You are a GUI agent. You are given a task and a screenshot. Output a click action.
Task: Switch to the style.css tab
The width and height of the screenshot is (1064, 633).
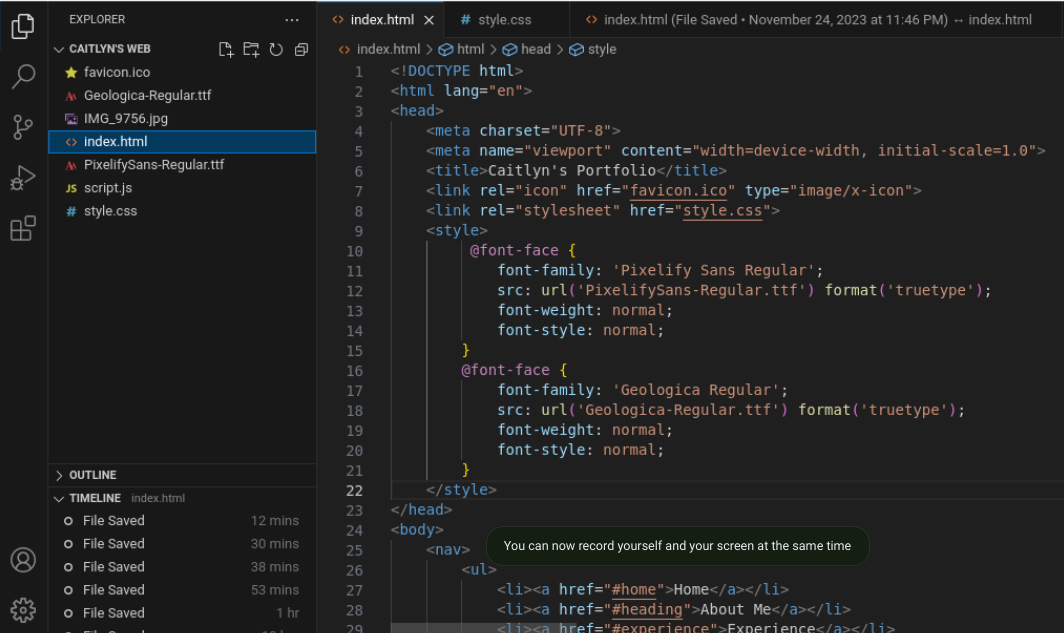[x=505, y=20]
